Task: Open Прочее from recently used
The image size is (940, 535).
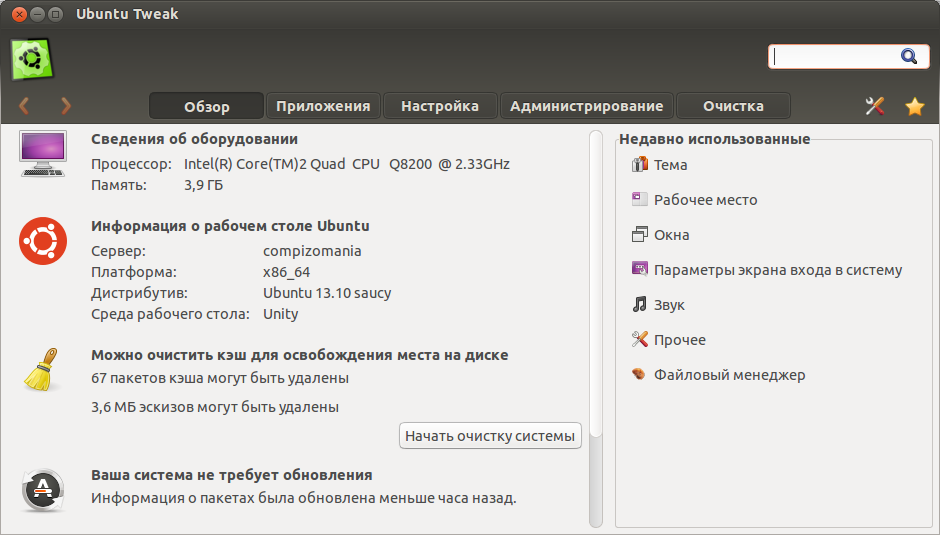Action: (x=680, y=339)
